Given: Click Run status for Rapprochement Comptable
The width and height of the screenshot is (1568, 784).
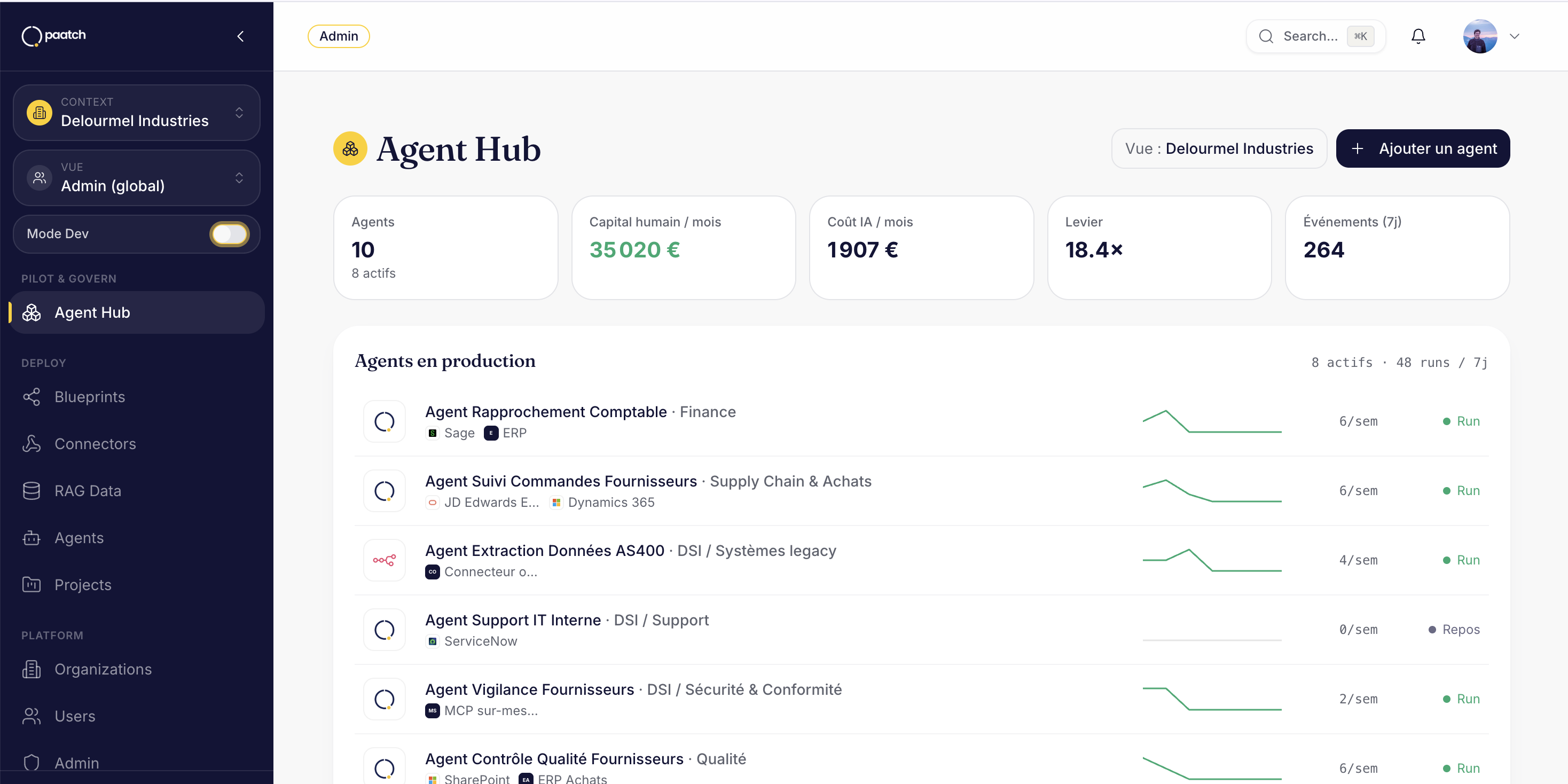Looking at the screenshot, I should (x=1461, y=421).
